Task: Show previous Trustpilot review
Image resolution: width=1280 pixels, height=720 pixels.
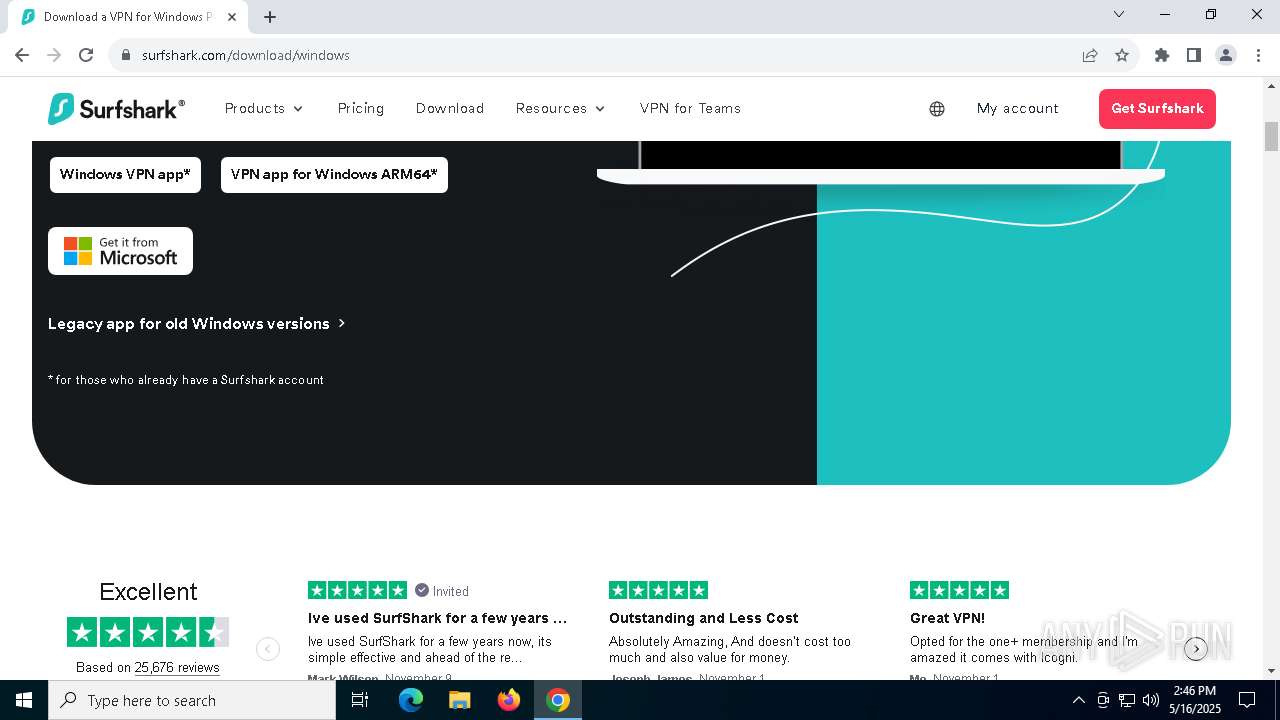Action: tap(268, 649)
